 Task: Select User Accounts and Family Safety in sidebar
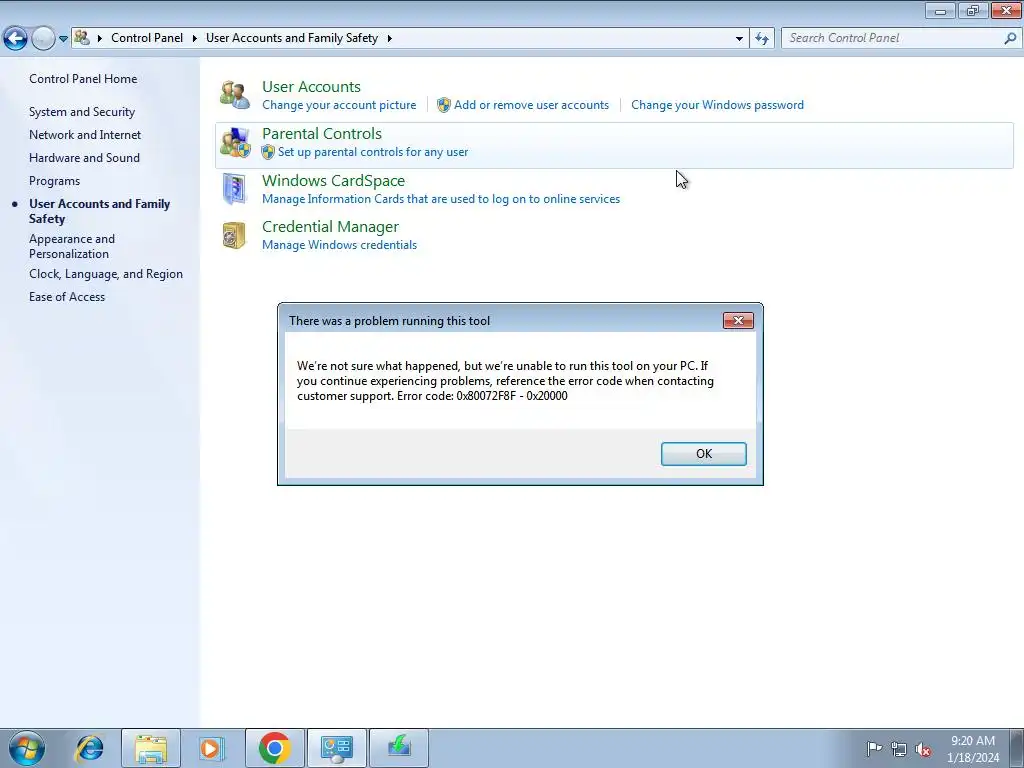(99, 211)
